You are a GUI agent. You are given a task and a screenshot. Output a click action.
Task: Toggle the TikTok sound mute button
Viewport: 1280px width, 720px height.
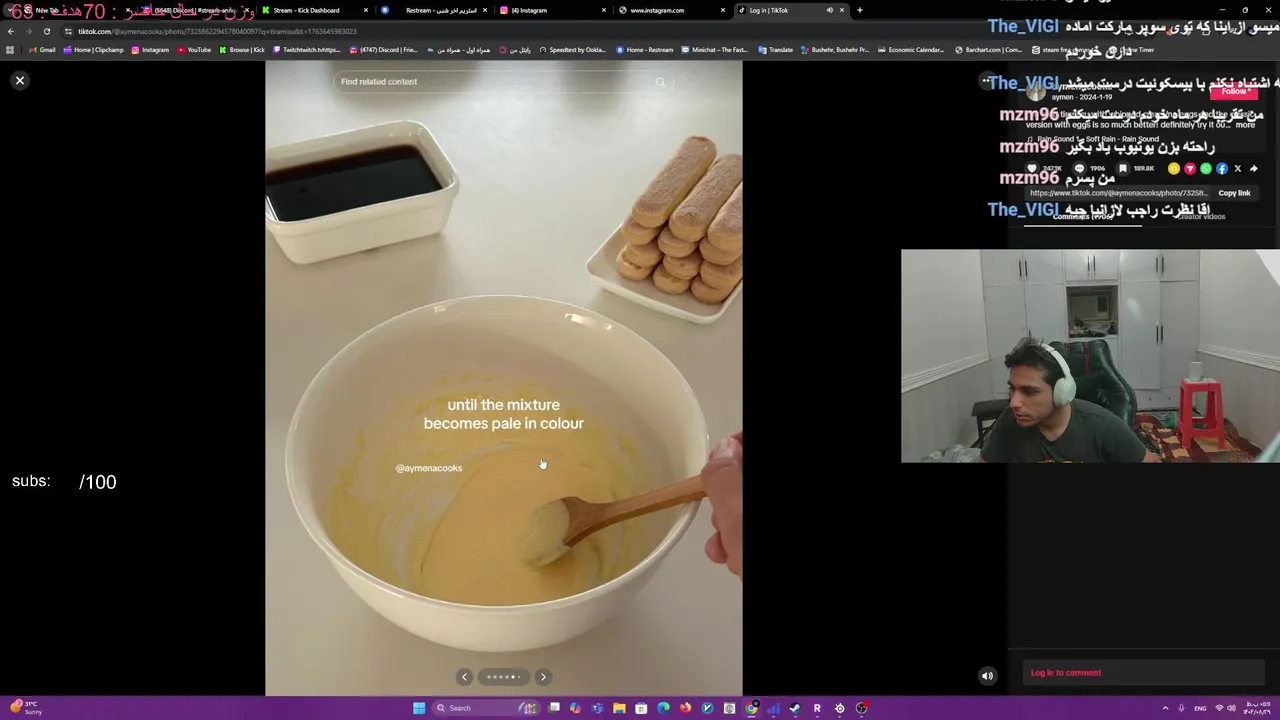[987, 676]
